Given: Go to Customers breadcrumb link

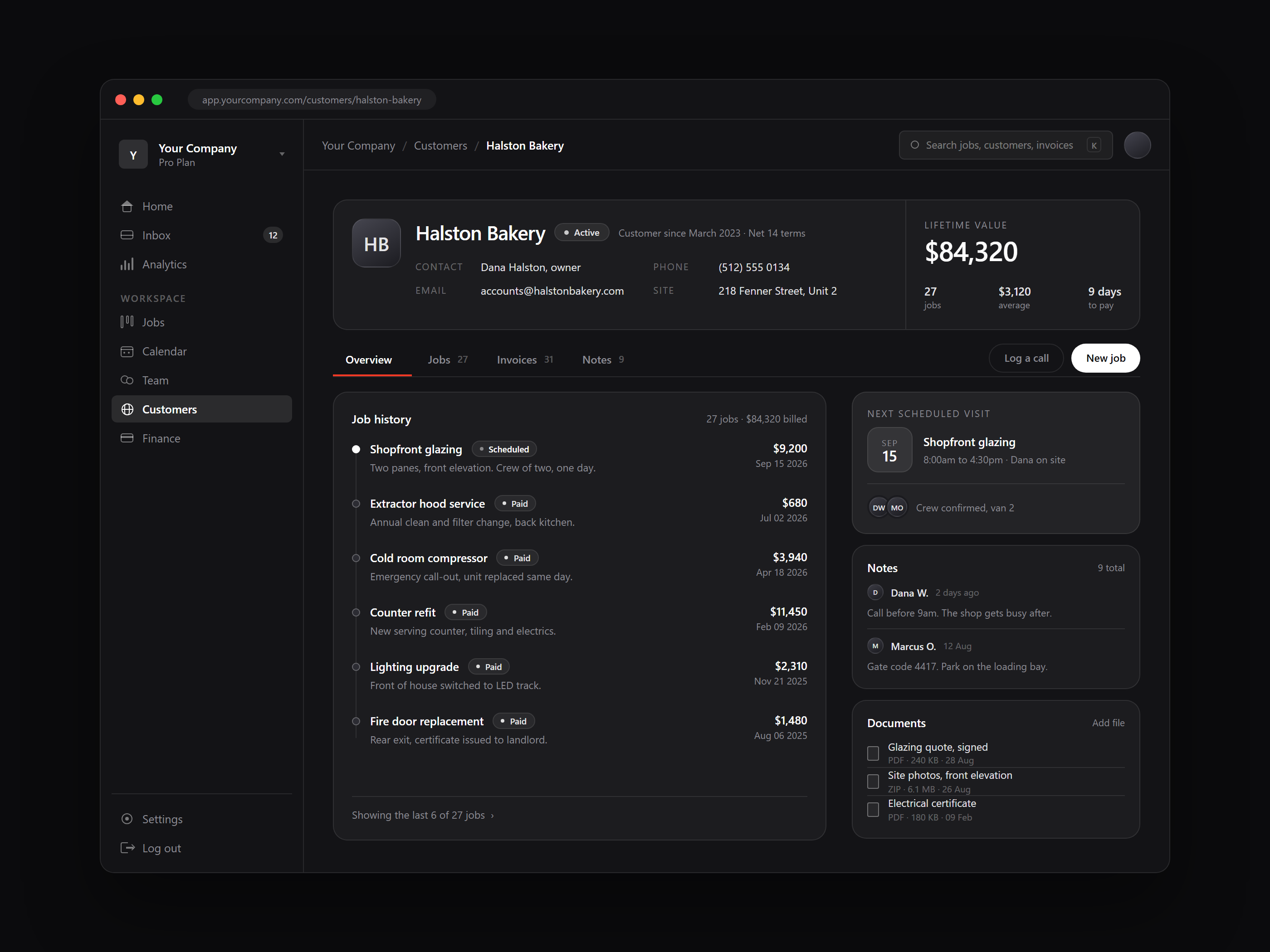Looking at the screenshot, I should tap(440, 146).
